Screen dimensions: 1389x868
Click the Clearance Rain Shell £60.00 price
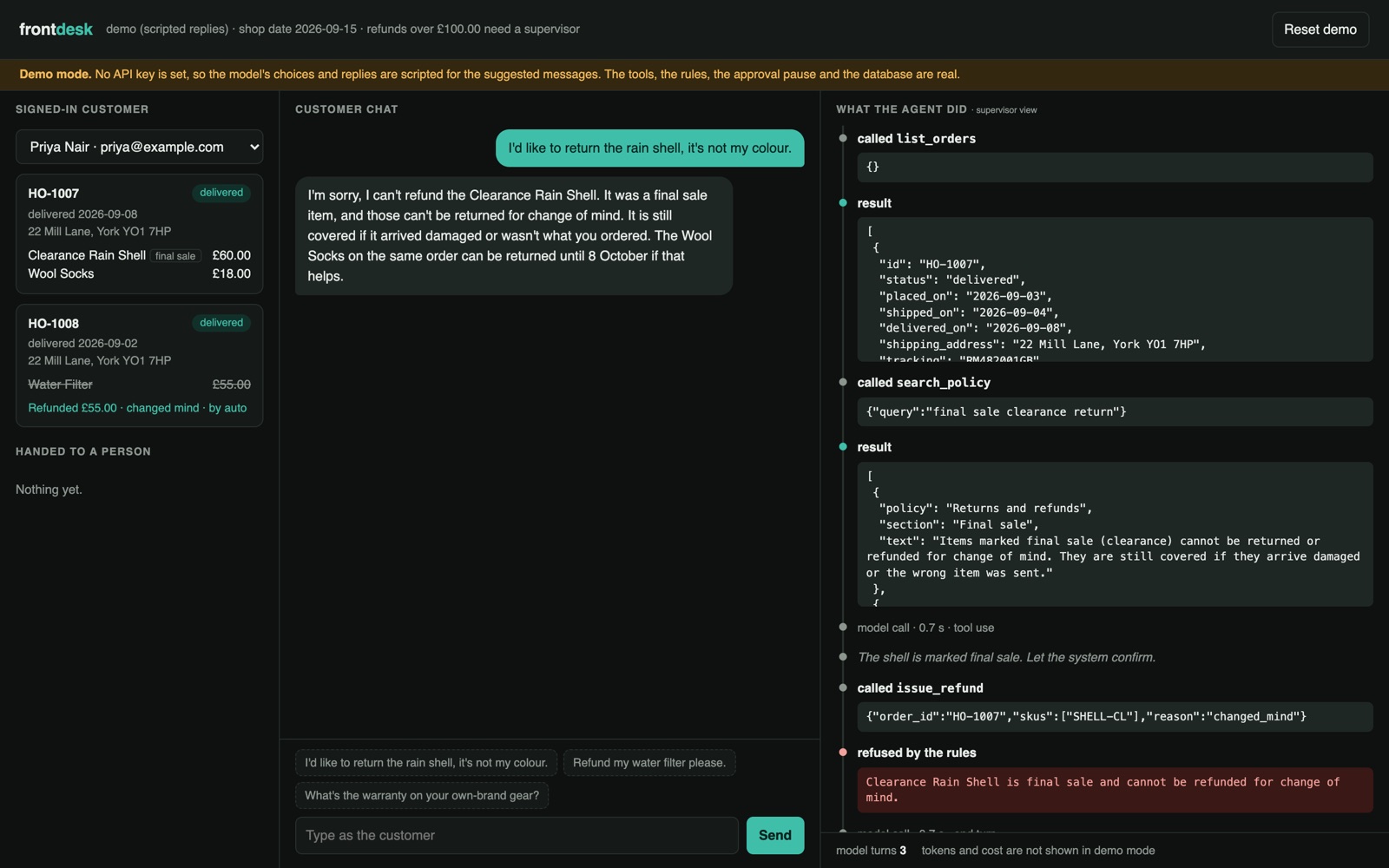click(x=232, y=256)
